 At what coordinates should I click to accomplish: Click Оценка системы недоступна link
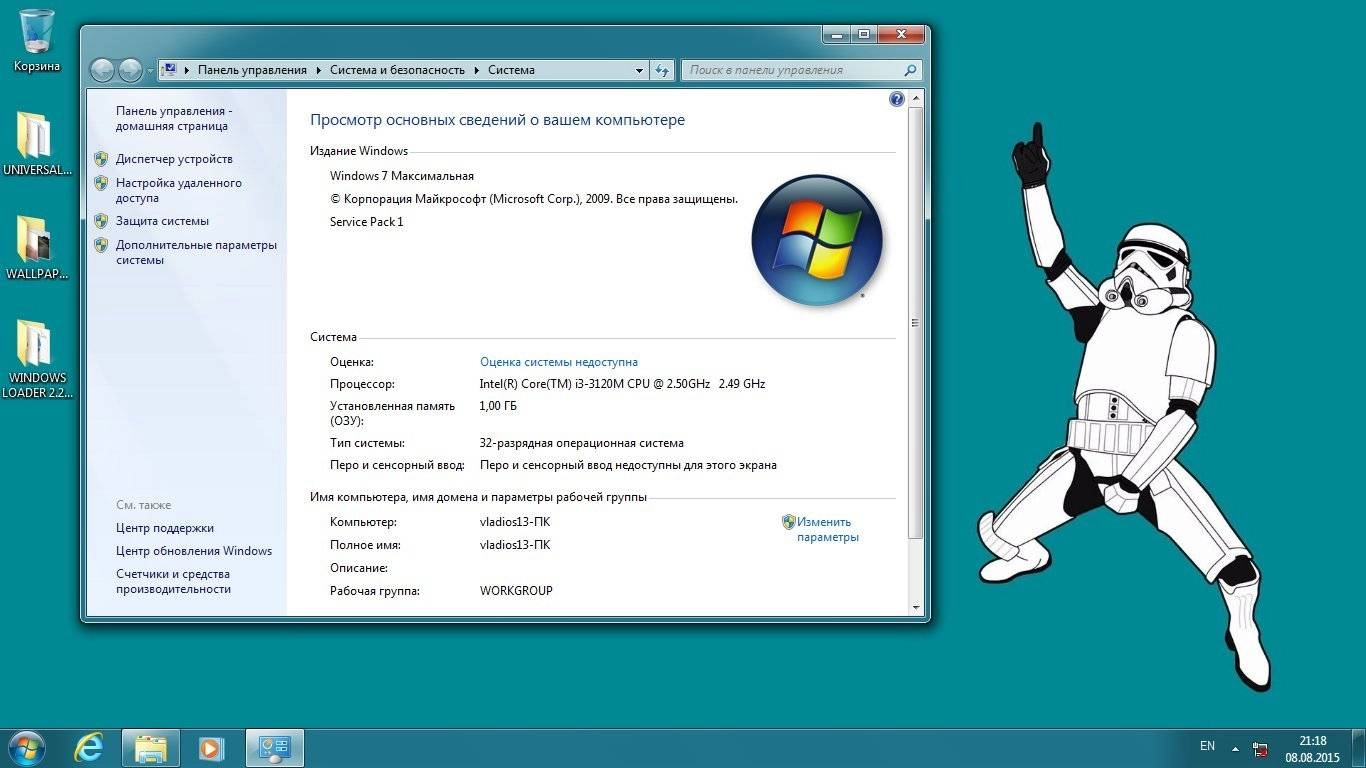point(559,362)
